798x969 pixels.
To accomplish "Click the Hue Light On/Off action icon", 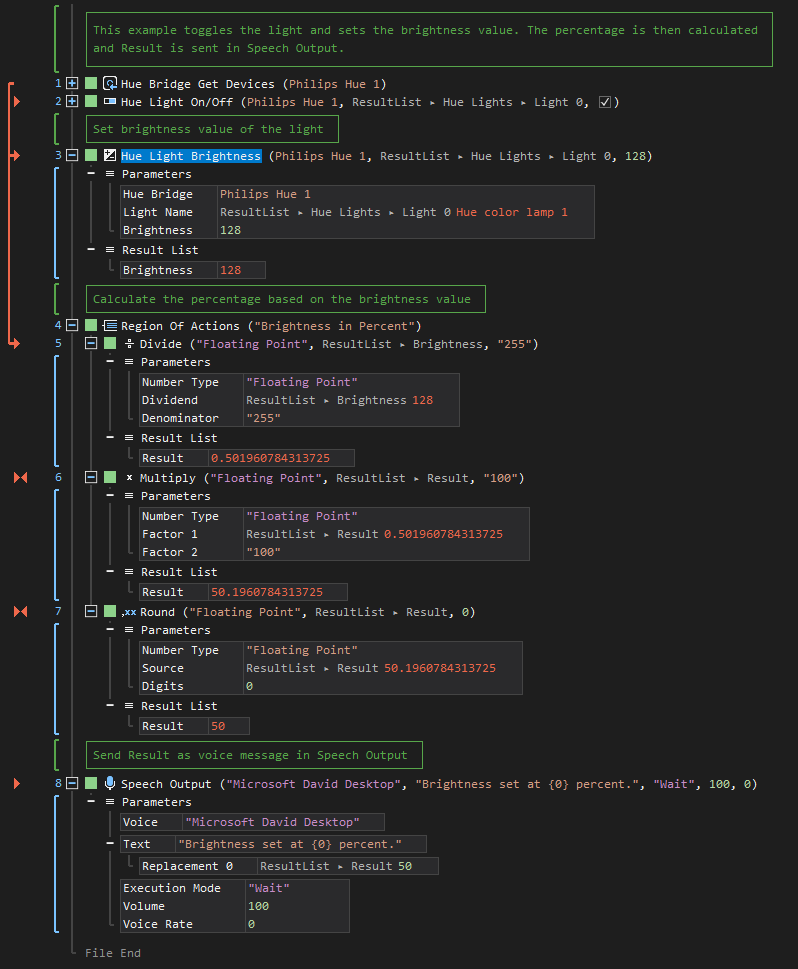I will 110,101.
